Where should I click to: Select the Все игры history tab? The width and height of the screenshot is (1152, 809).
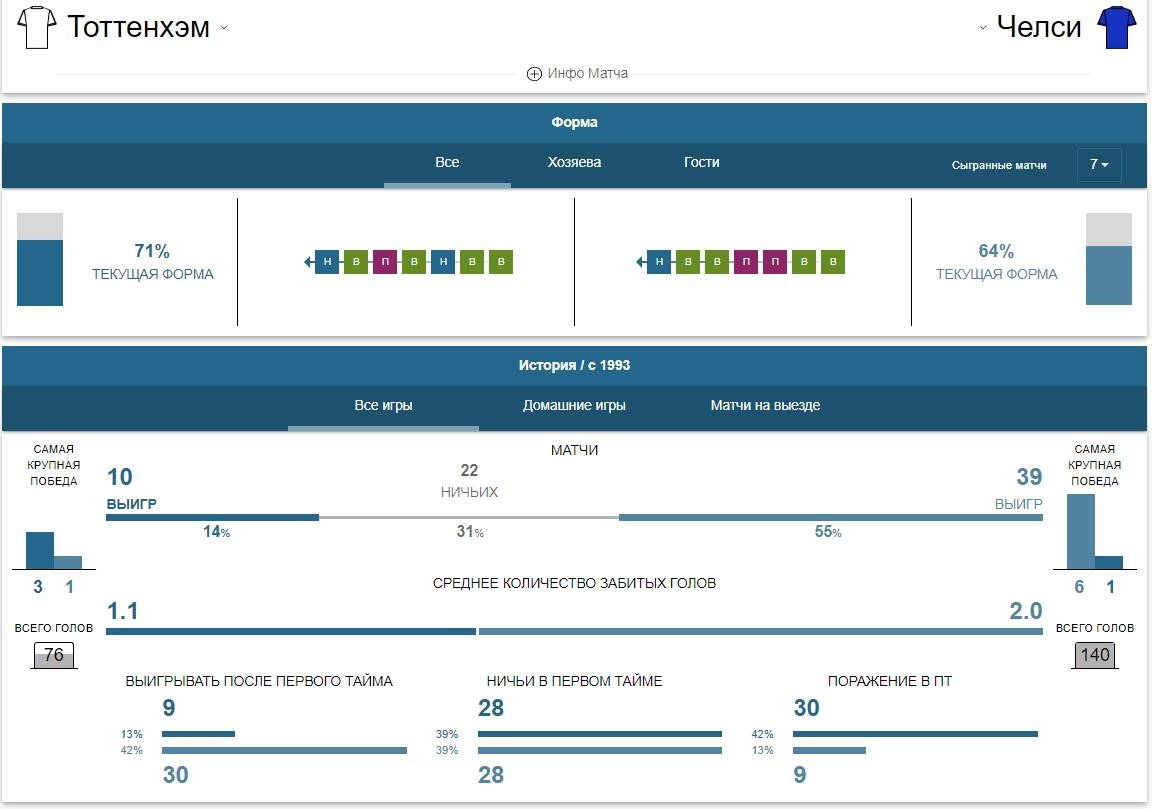[x=383, y=406]
